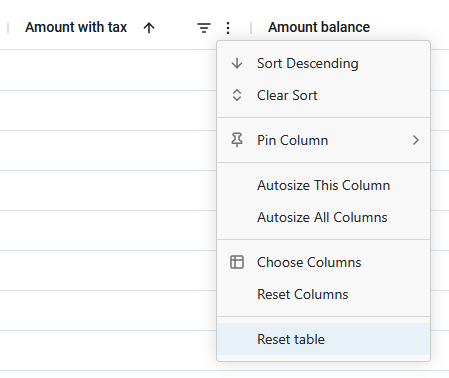The height and width of the screenshot is (378, 449).
Task: Choose Sort Descending from the menu
Action: [x=323, y=63]
